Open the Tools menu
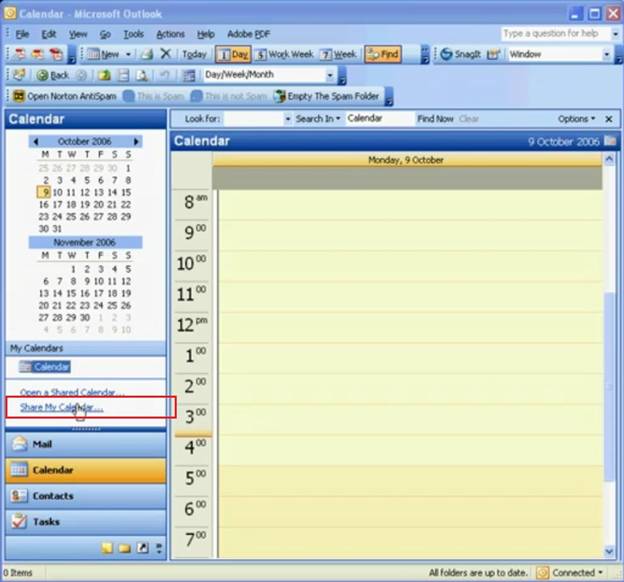Image resolution: width=624 pixels, height=582 pixels. [133, 34]
